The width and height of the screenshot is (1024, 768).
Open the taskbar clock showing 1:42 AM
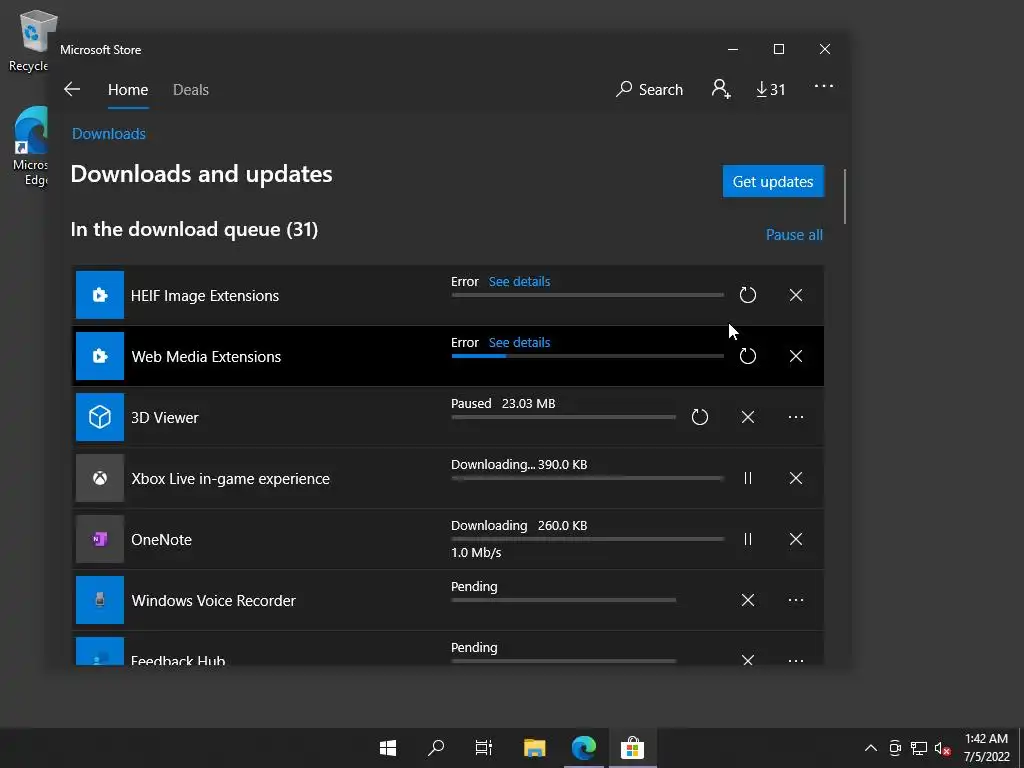pyautogui.click(x=987, y=748)
